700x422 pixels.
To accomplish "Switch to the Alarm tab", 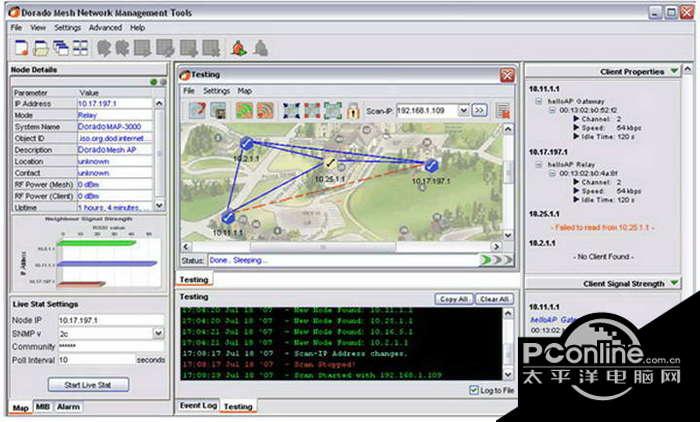I will click(68, 407).
